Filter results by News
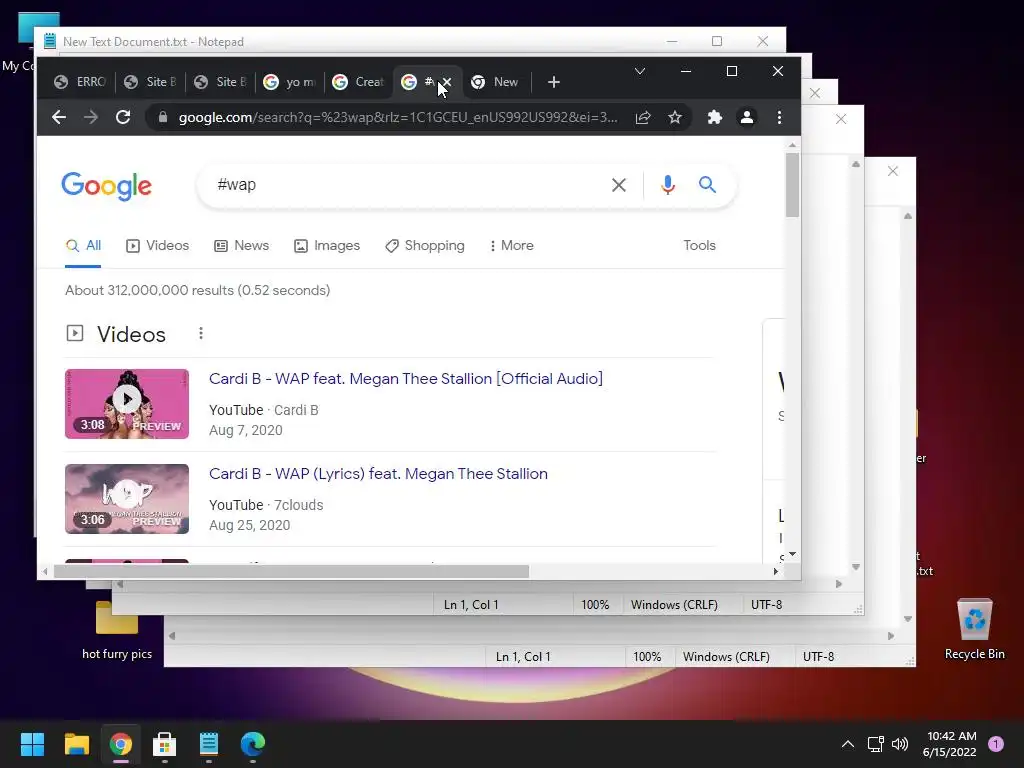The height and width of the screenshot is (768, 1024). pos(242,246)
